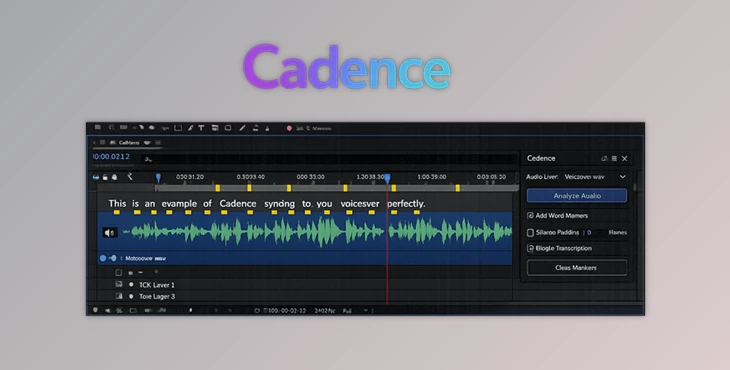Image resolution: width=730 pixels, height=370 pixels.
Task: Click the zigzag graph icon left of the time ruler
Action: pos(130,176)
